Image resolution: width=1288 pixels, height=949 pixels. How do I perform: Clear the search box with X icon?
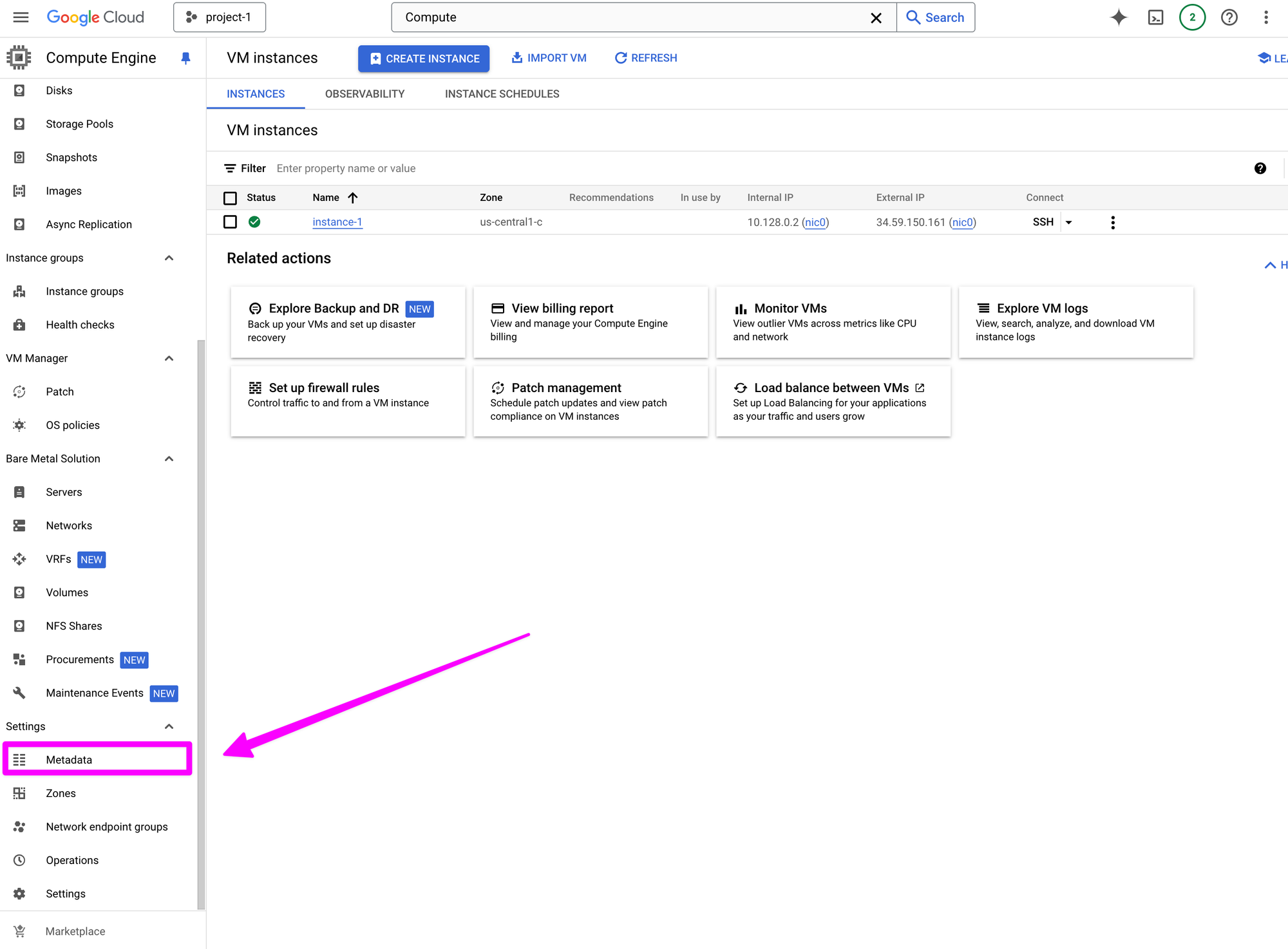(x=876, y=18)
